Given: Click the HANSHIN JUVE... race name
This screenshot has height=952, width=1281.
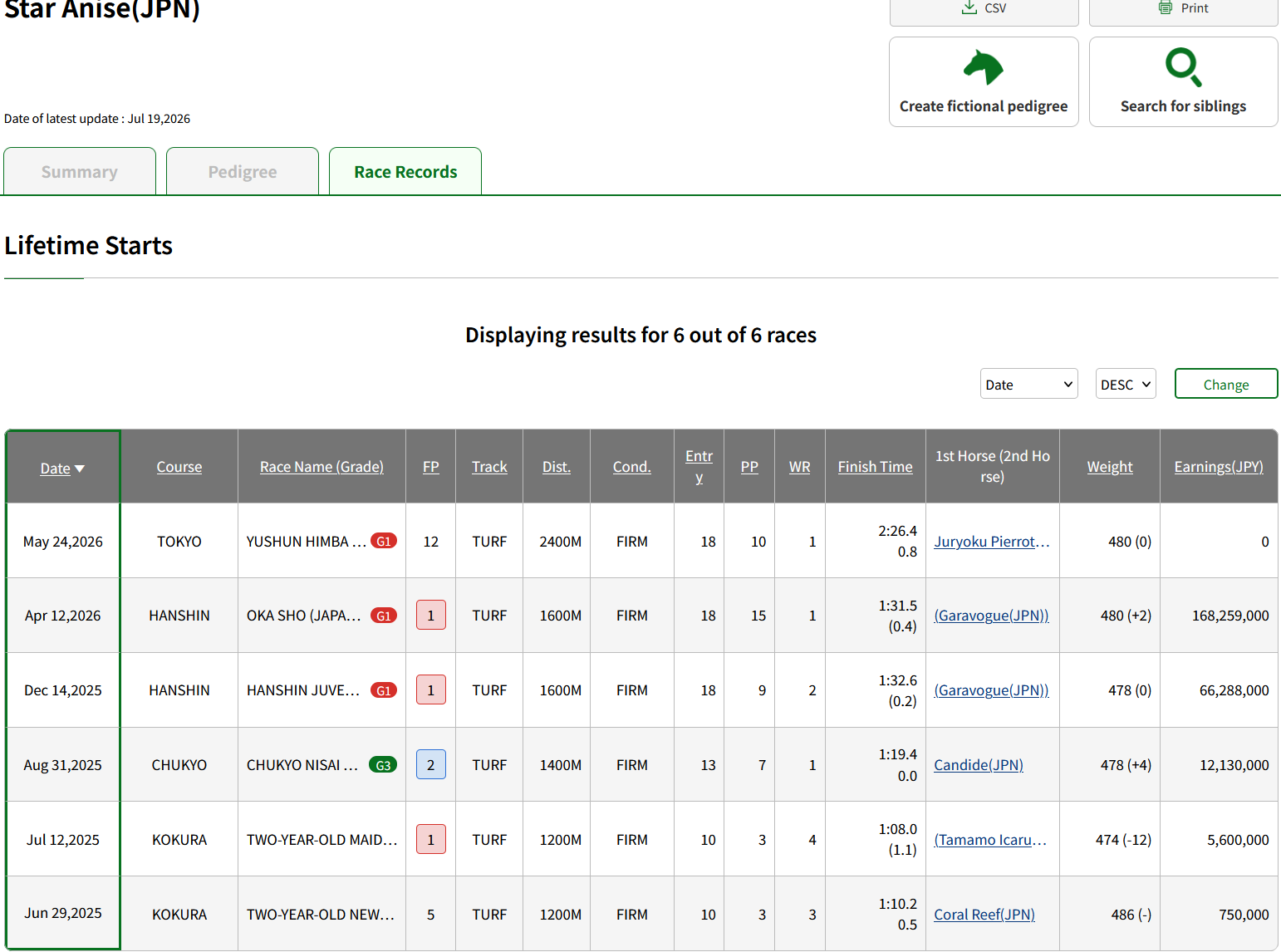Looking at the screenshot, I should [x=303, y=689].
